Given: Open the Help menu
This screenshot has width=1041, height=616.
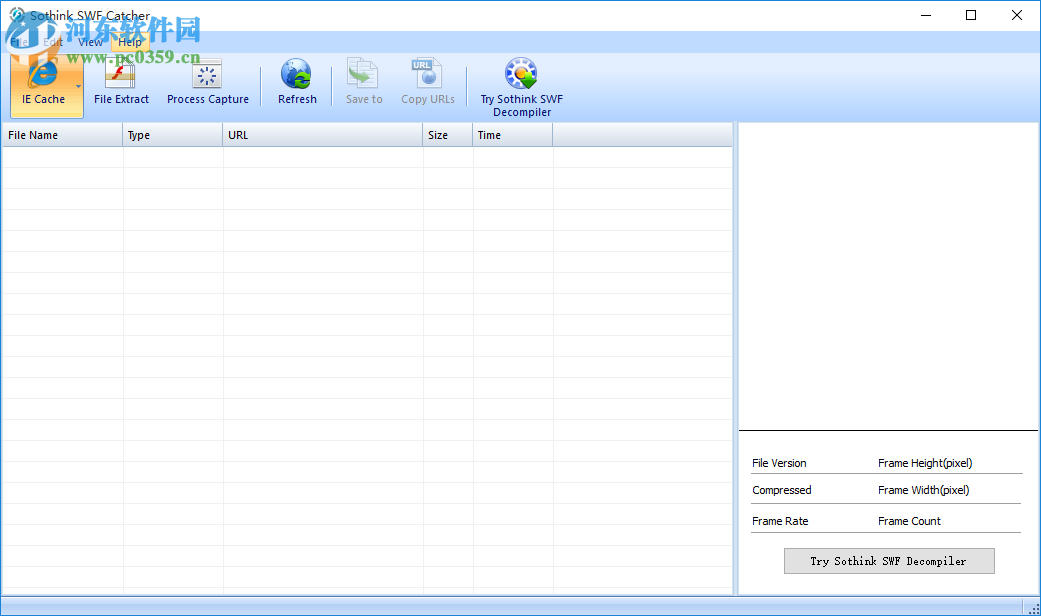Looking at the screenshot, I should [x=129, y=42].
